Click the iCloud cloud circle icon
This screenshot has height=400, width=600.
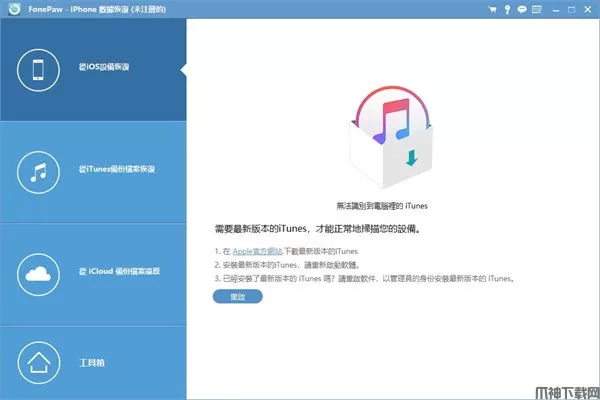38,274
